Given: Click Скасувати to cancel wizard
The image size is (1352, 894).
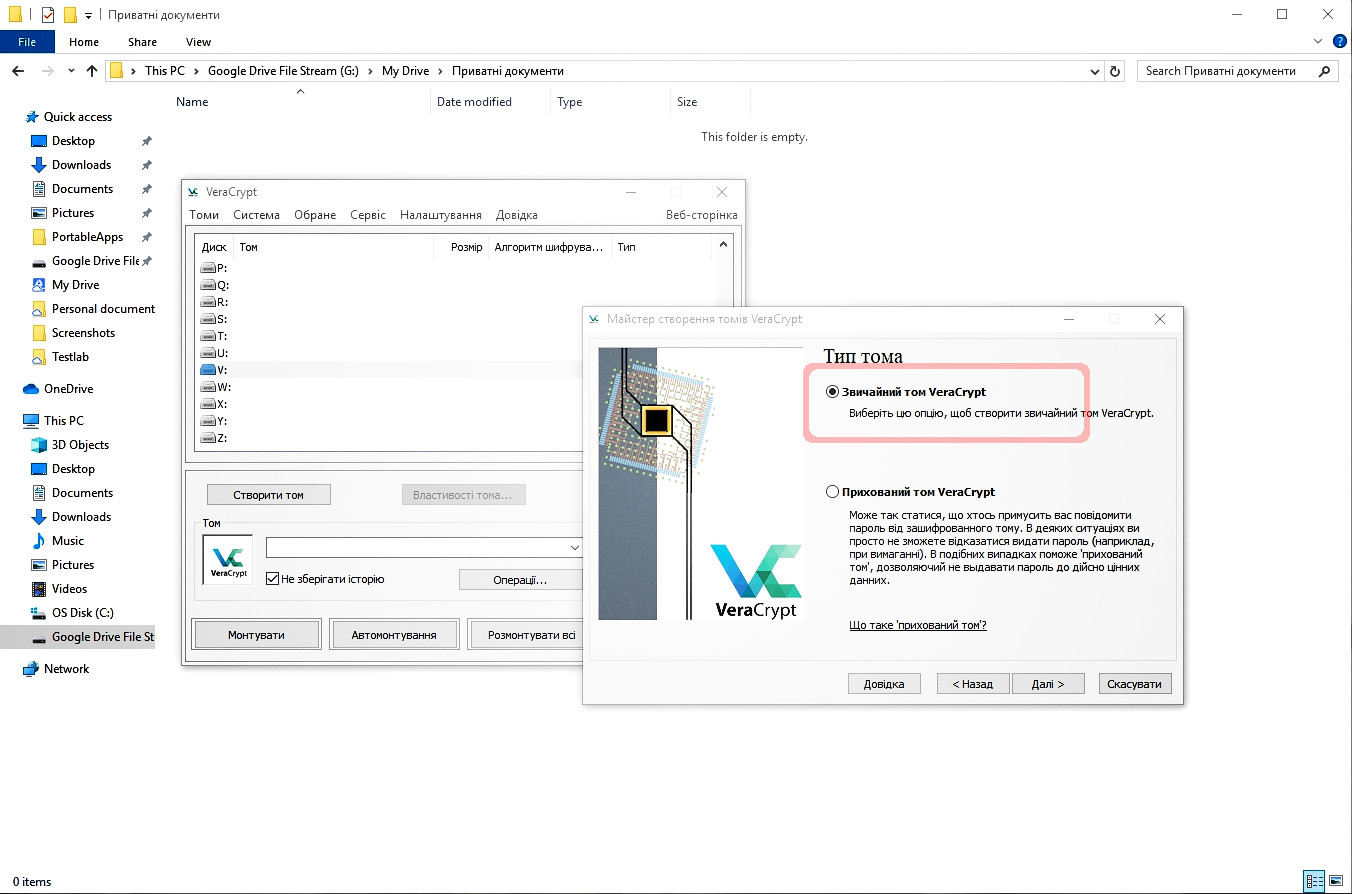Looking at the screenshot, I should (x=1135, y=684).
